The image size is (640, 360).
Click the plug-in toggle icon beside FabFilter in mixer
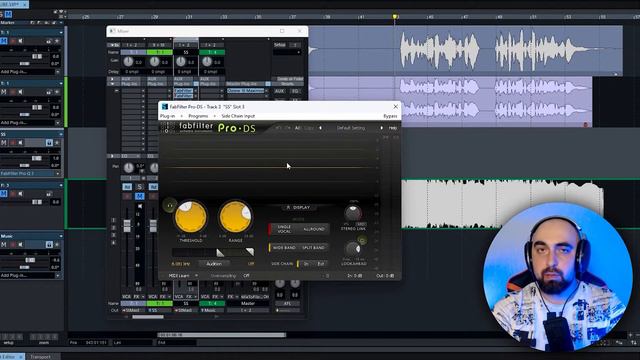(x=196, y=84)
